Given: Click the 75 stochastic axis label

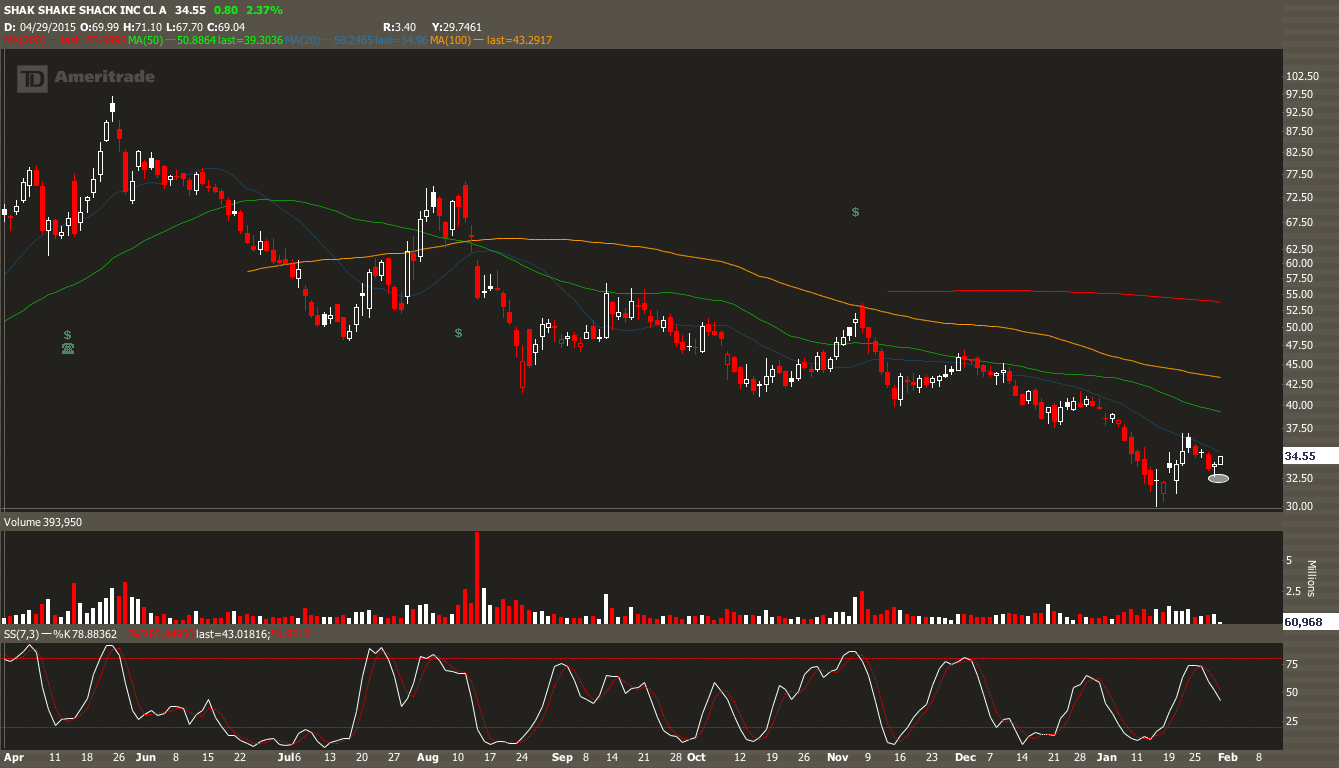Looking at the screenshot, I should pyautogui.click(x=1292, y=663).
